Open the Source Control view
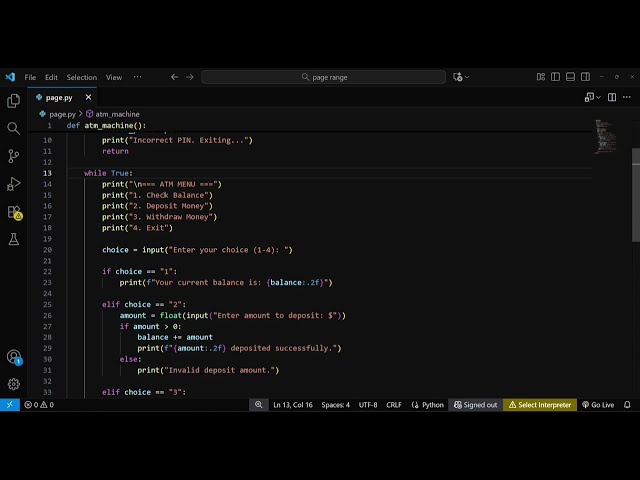The width and height of the screenshot is (640, 480). pyautogui.click(x=13, y=156)
